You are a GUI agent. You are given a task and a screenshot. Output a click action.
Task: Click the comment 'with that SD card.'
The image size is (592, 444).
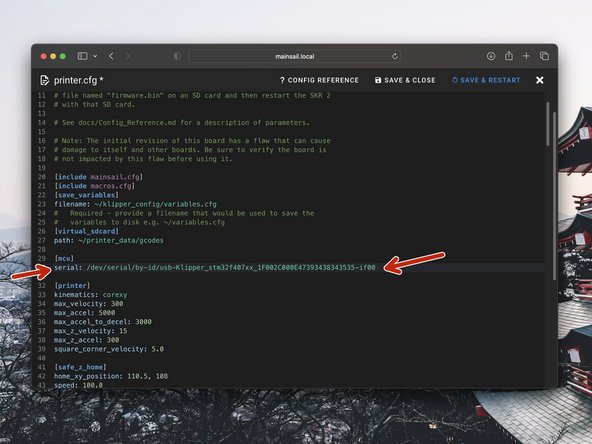(94, 104)
